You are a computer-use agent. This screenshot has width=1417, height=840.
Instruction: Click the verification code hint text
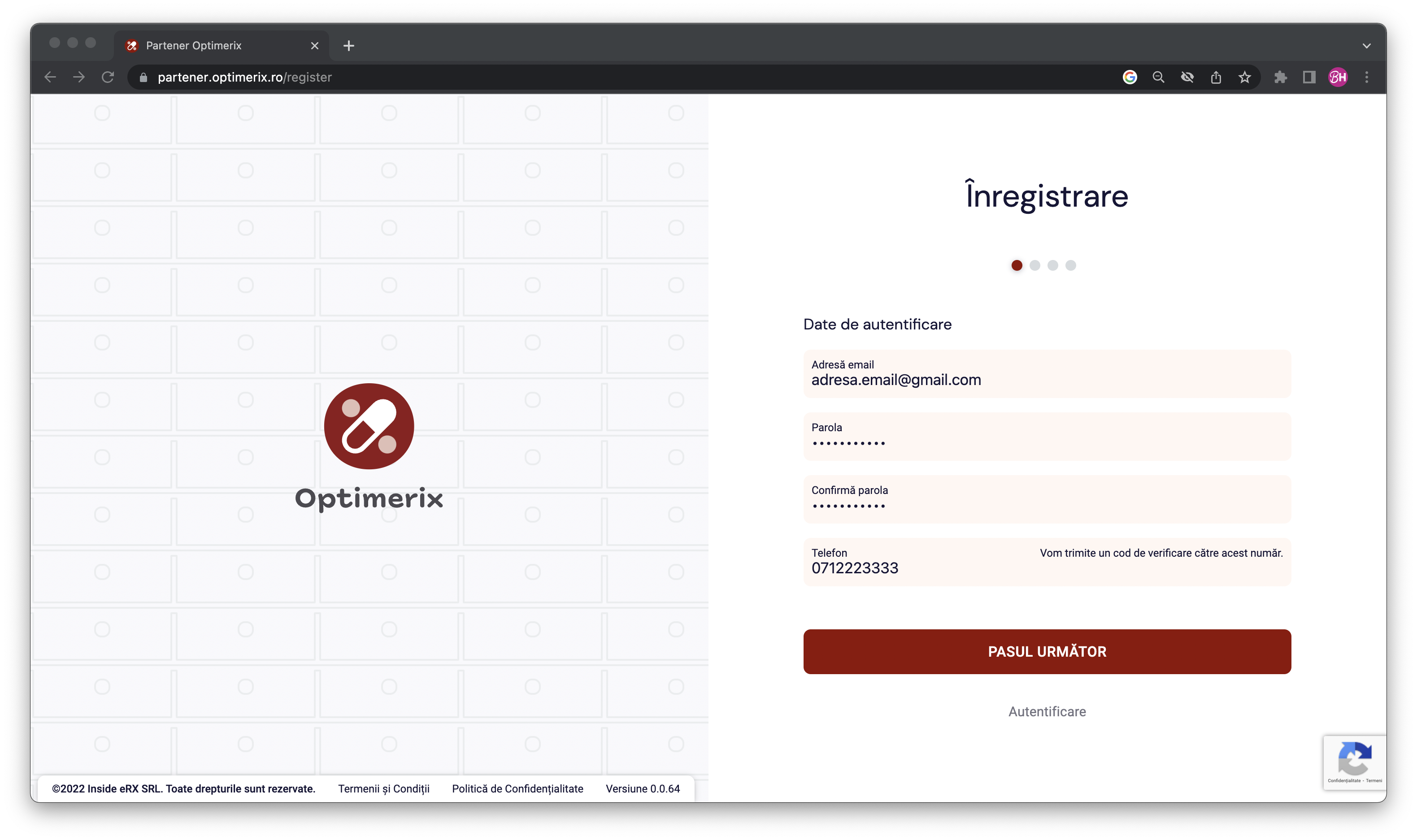point(1161,553)
